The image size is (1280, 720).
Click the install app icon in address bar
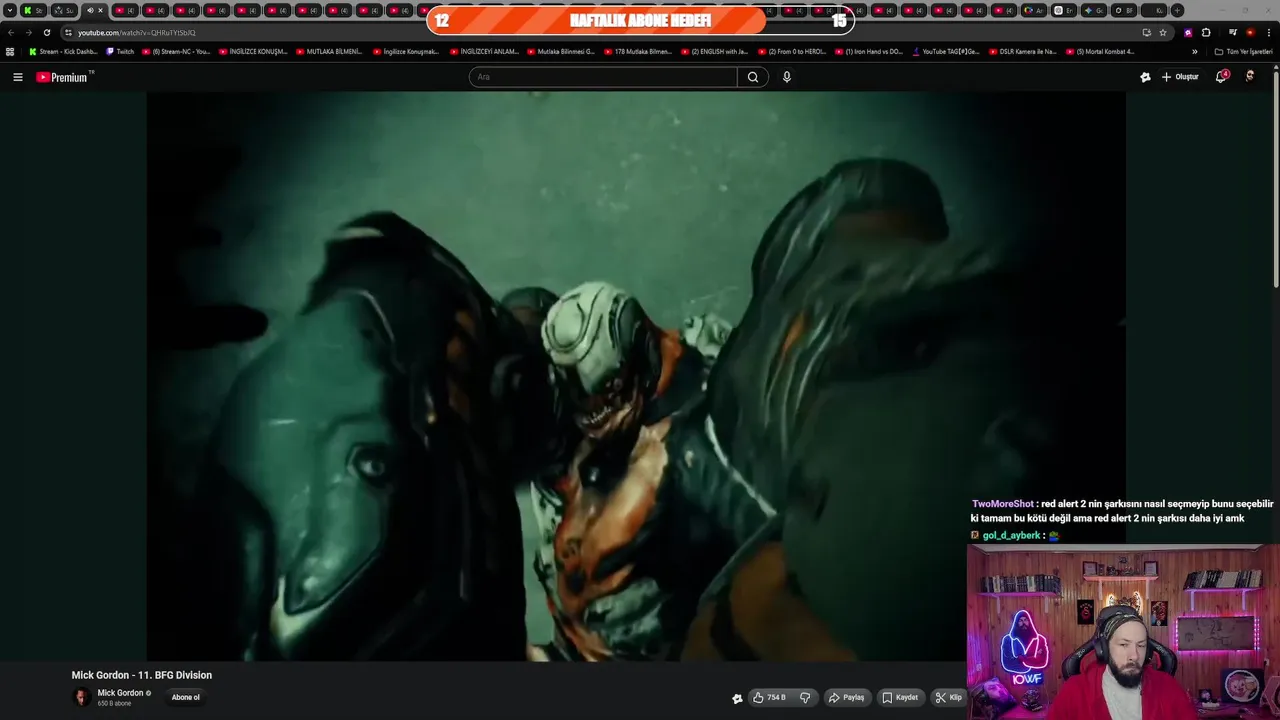tap(1146, 33)
